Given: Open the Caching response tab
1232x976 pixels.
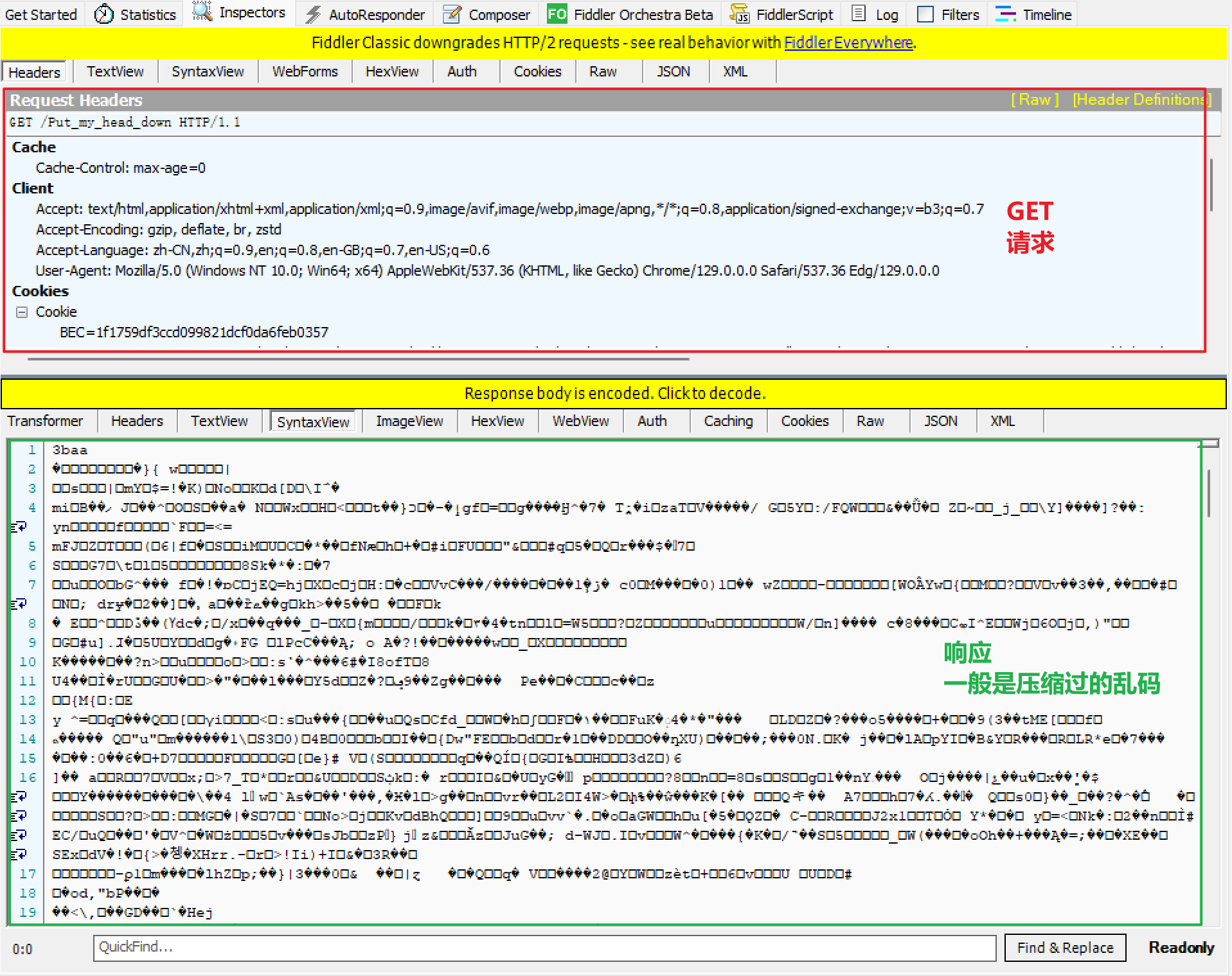Looking at the screenshot, I should click(729, 421).
